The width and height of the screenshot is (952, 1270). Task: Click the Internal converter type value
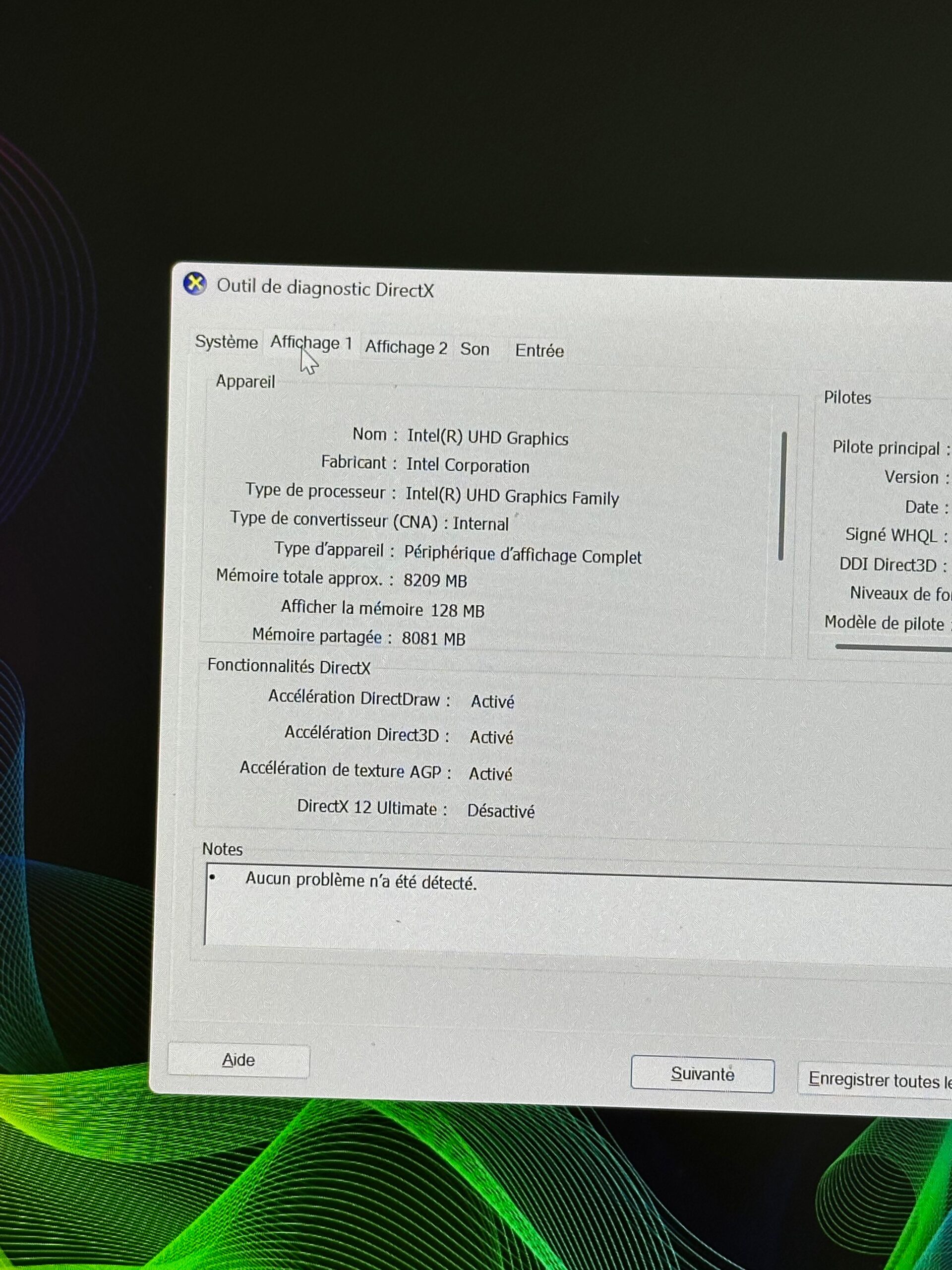pos(481,523)
